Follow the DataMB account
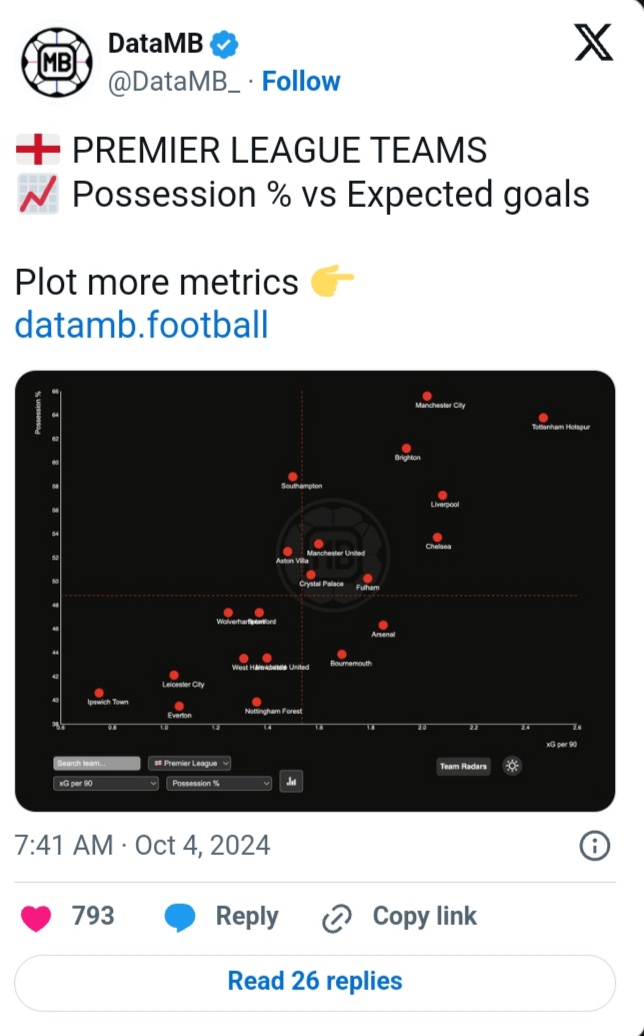 301,81
